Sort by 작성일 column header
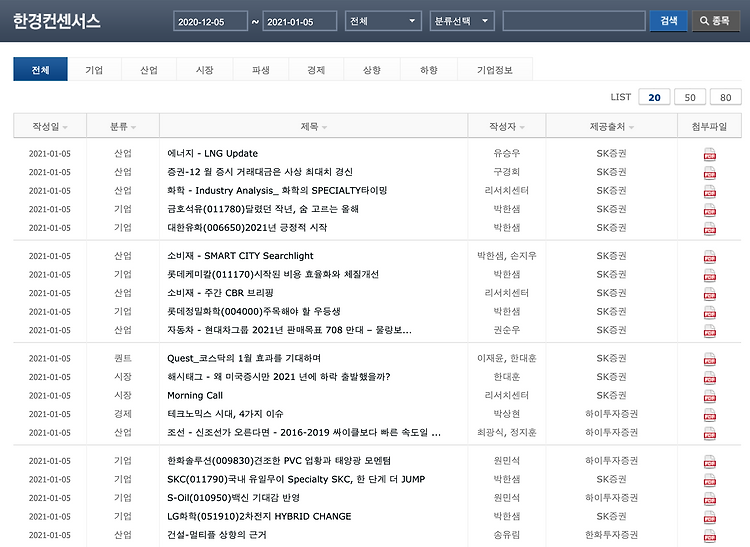 tap(50, 126)
